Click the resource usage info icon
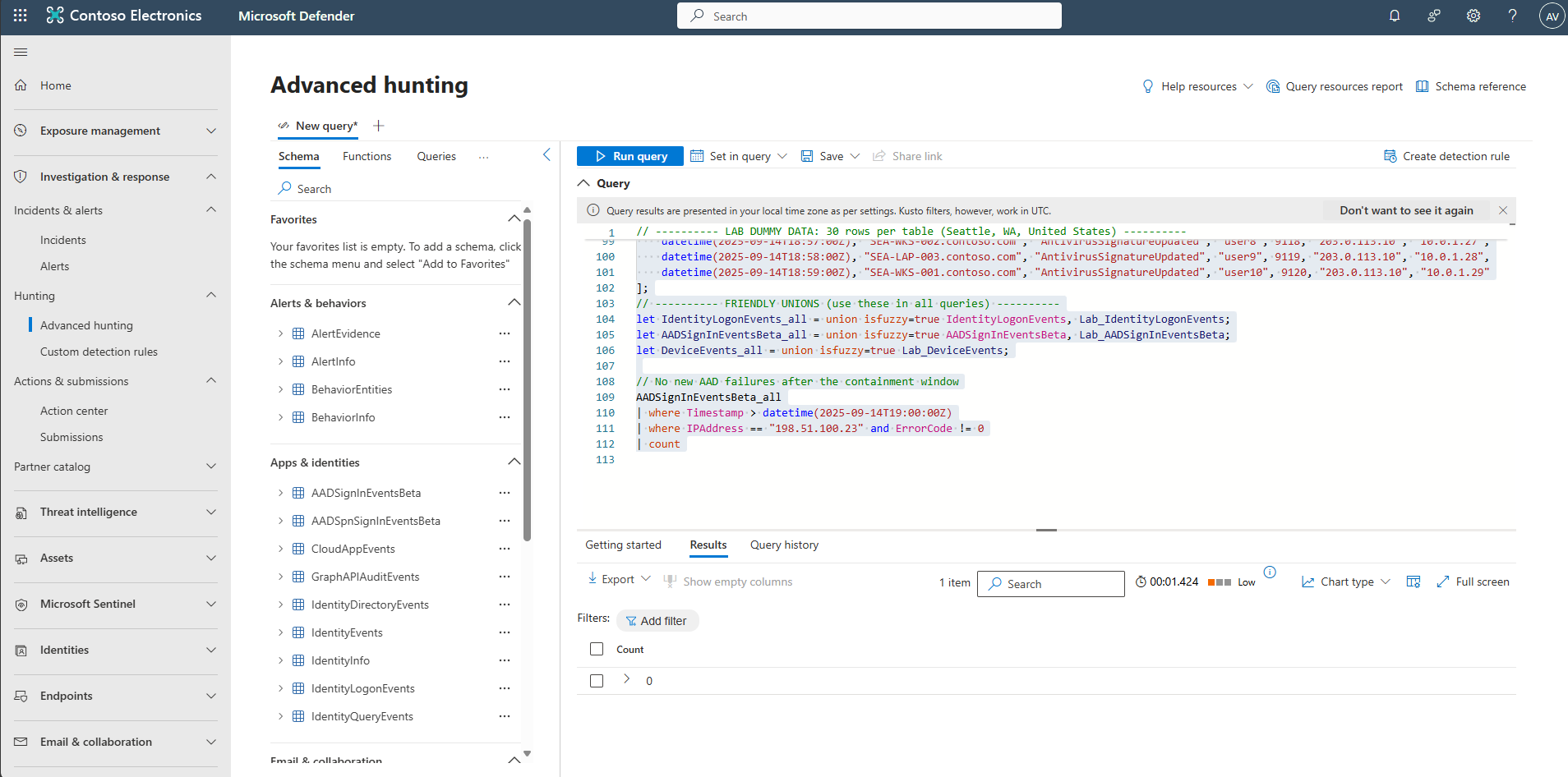The height and width of the screenshot is (777, 1568). pyautogui.click(x=1270, y=572)
